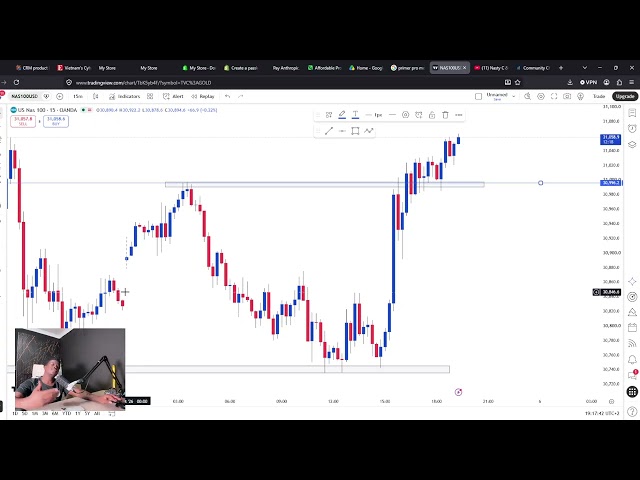
Task: Bookmark this page with the star icon
Action: (518, 82)
